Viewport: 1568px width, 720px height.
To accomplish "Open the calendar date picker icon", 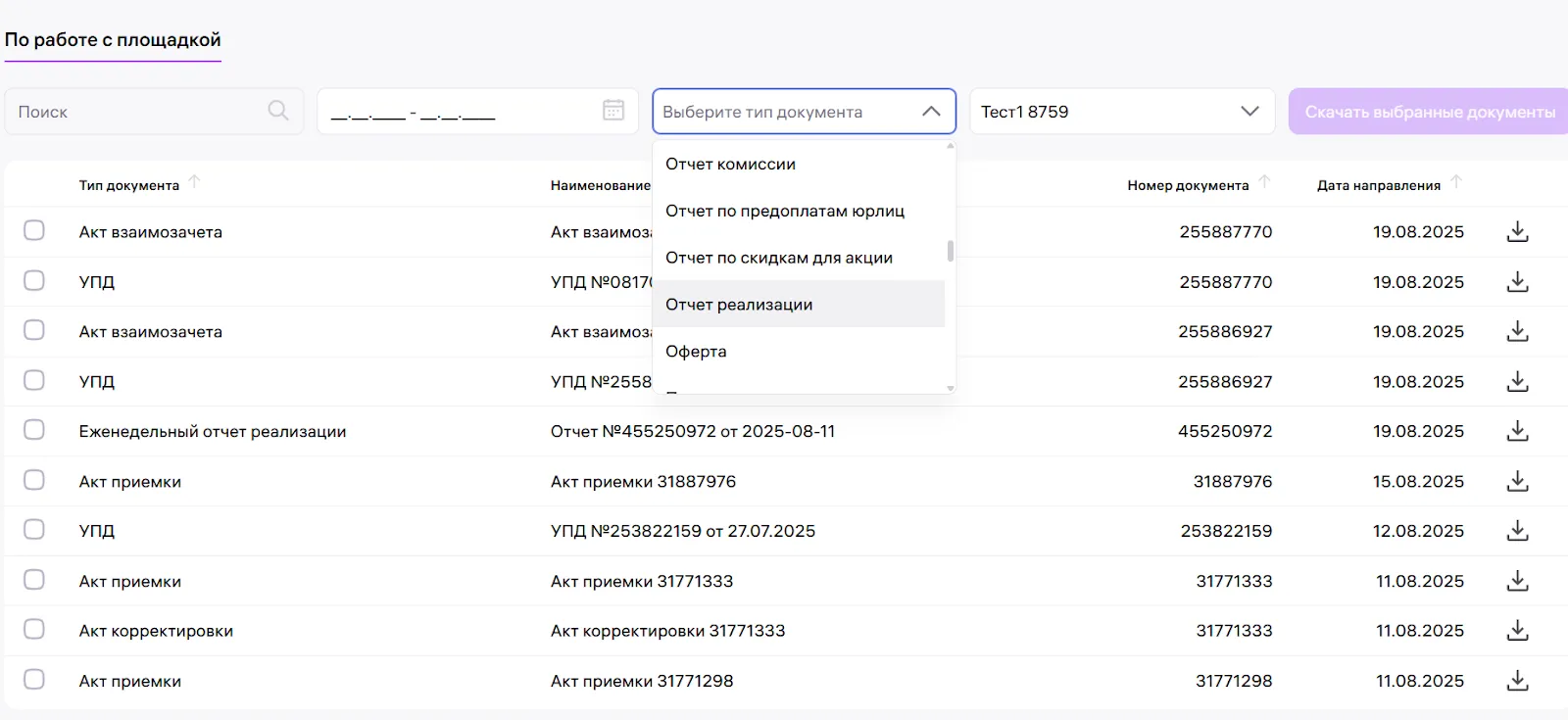I will (613, 111).
